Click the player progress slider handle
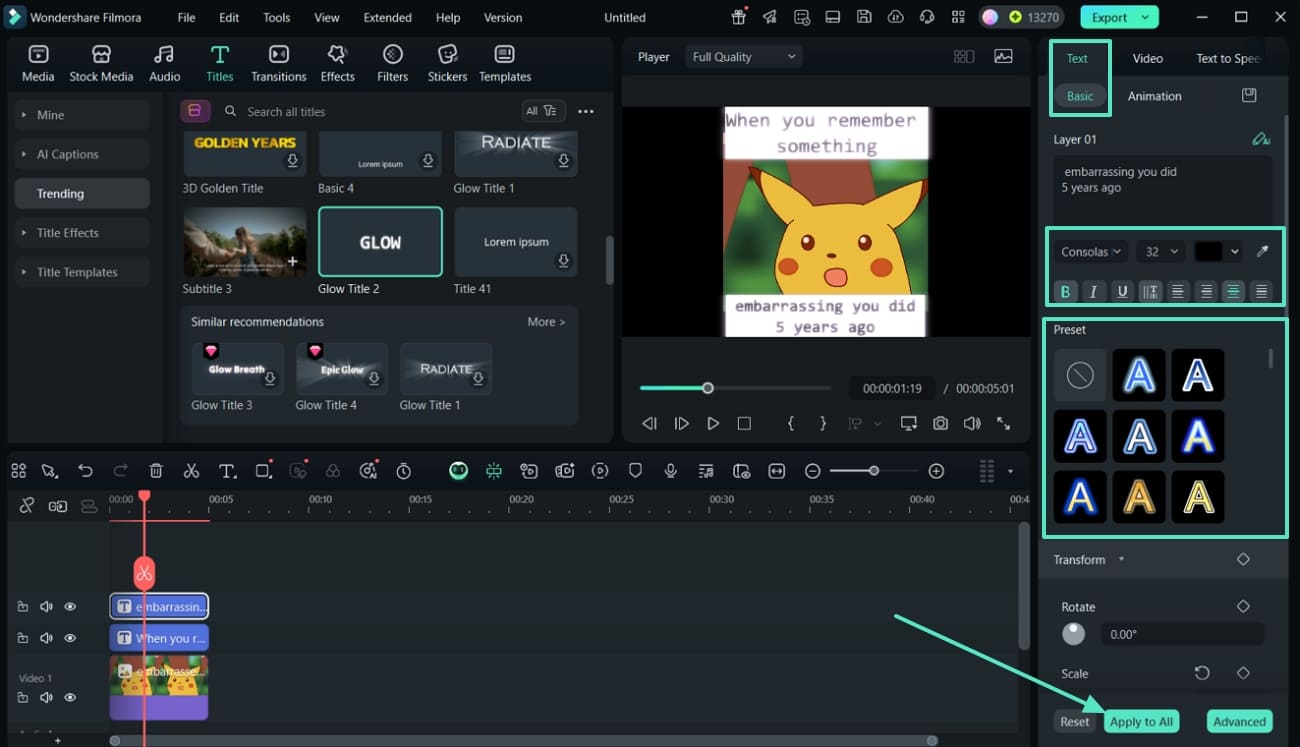 [x=708, y=388]
